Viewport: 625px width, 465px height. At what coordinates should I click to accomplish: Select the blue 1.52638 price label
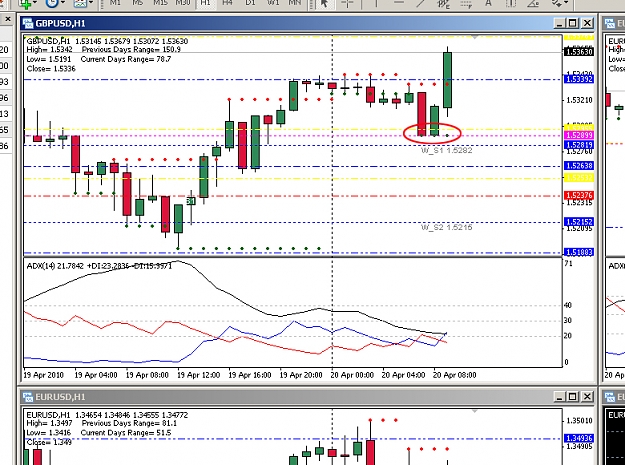click(x=579, y=165)
